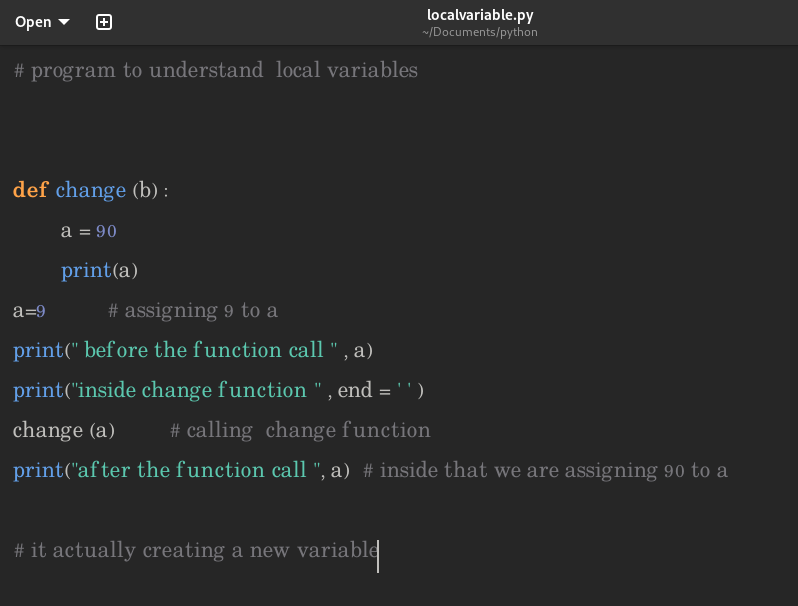Screen dimensions: 798x606
Task: Click the 'change (a)' function call
Action: tap(64, 430)
